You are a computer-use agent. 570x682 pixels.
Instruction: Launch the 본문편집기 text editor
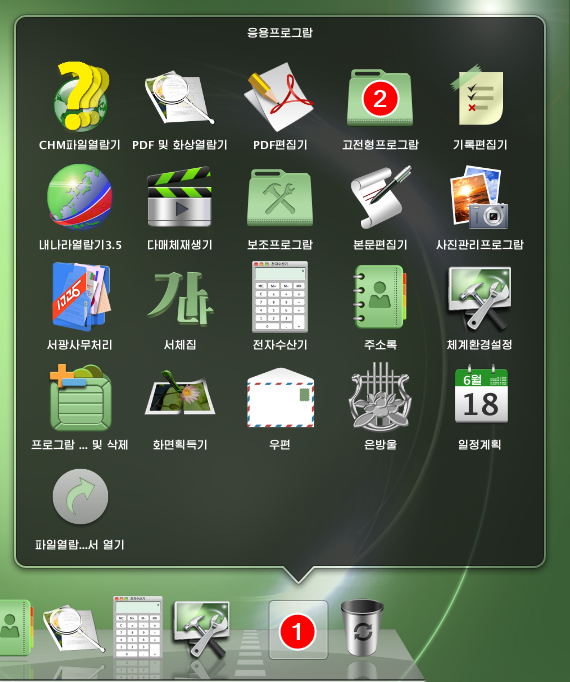click(380, 197)
